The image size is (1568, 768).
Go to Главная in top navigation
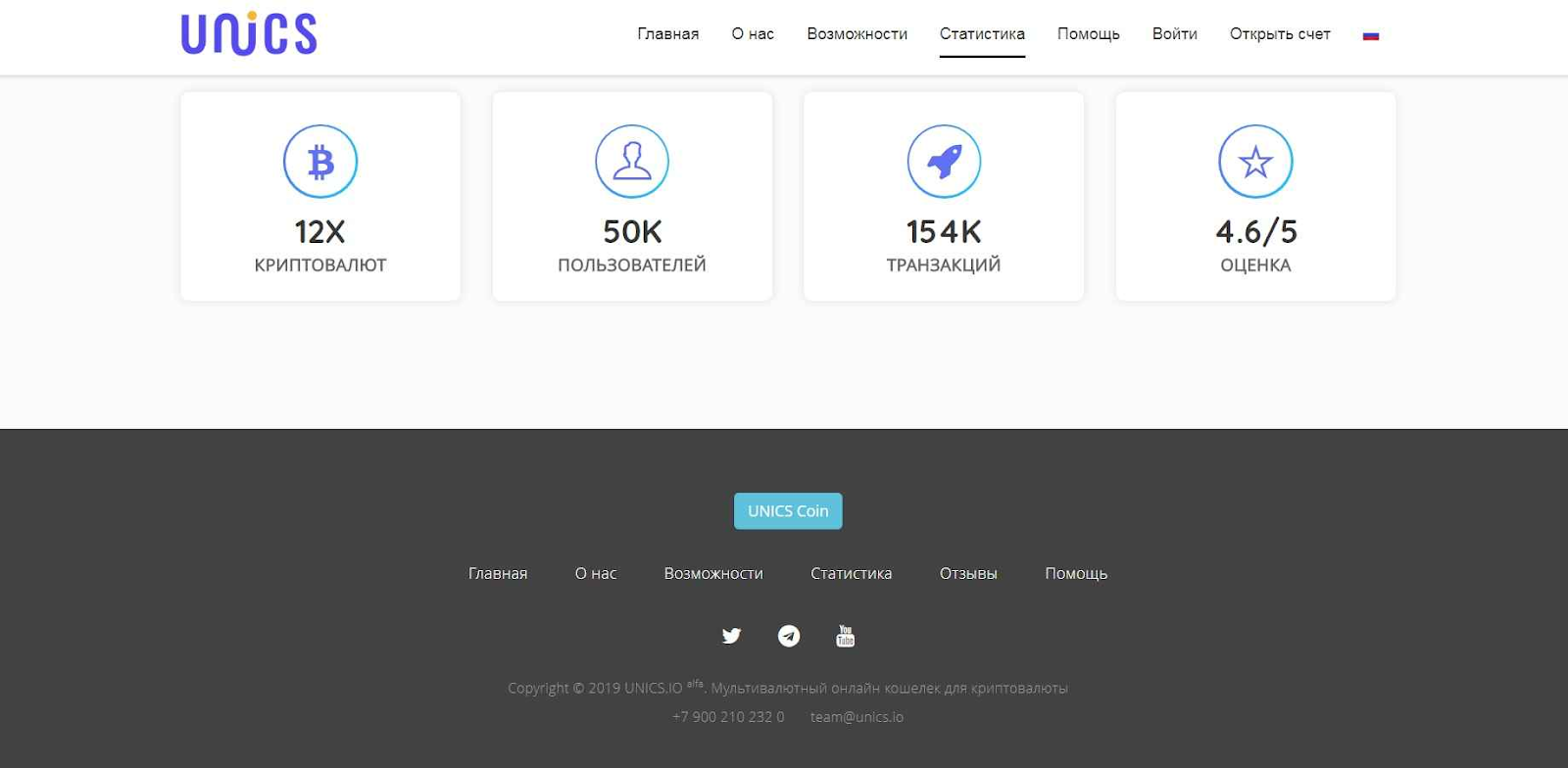(x=668, y=34)
